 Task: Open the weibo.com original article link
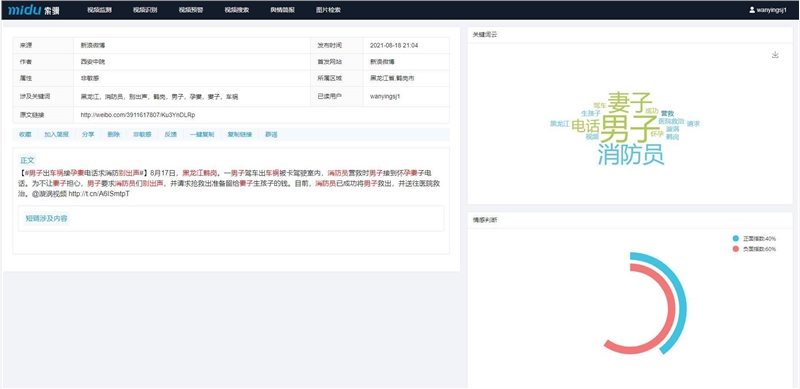pos(138,115)
